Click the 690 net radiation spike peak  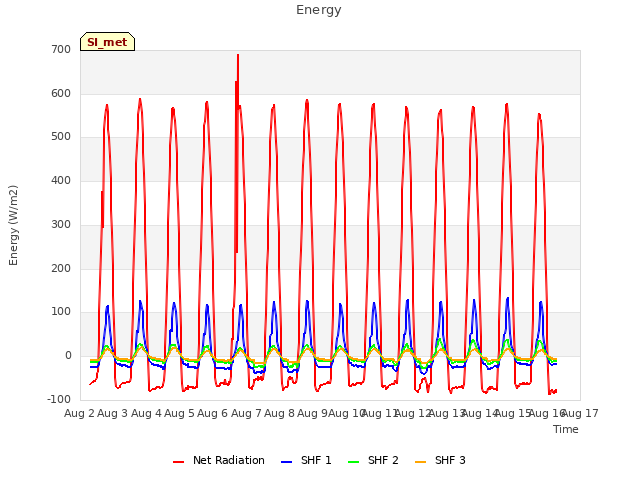pyautogui.click(x=238, y=55)
